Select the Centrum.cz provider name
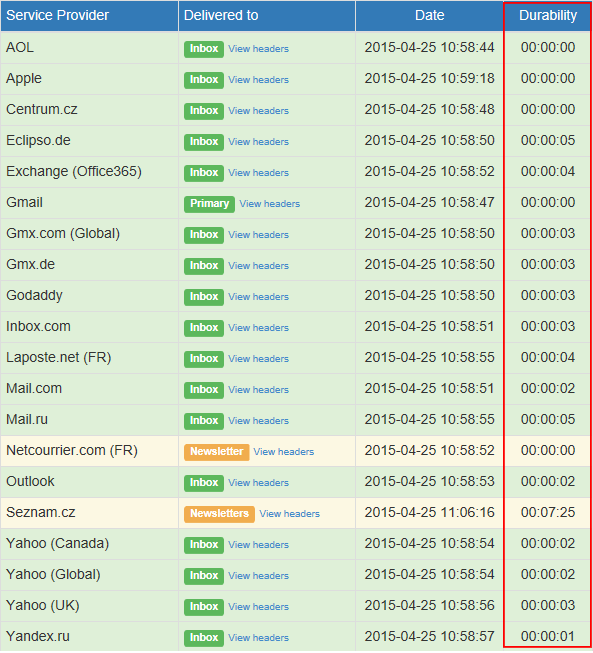This screenshot has height=653, width=593. coord(42,110)
